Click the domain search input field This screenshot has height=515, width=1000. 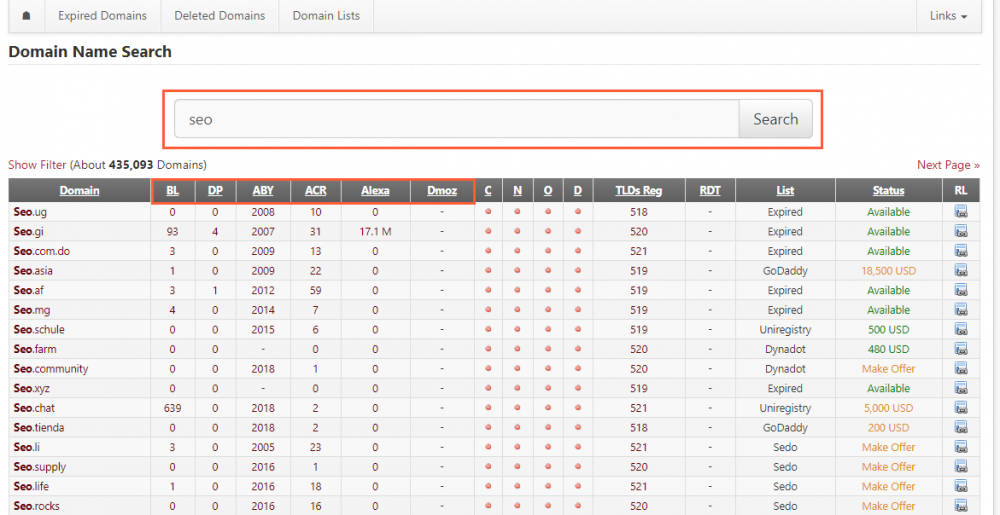point(456,120)
